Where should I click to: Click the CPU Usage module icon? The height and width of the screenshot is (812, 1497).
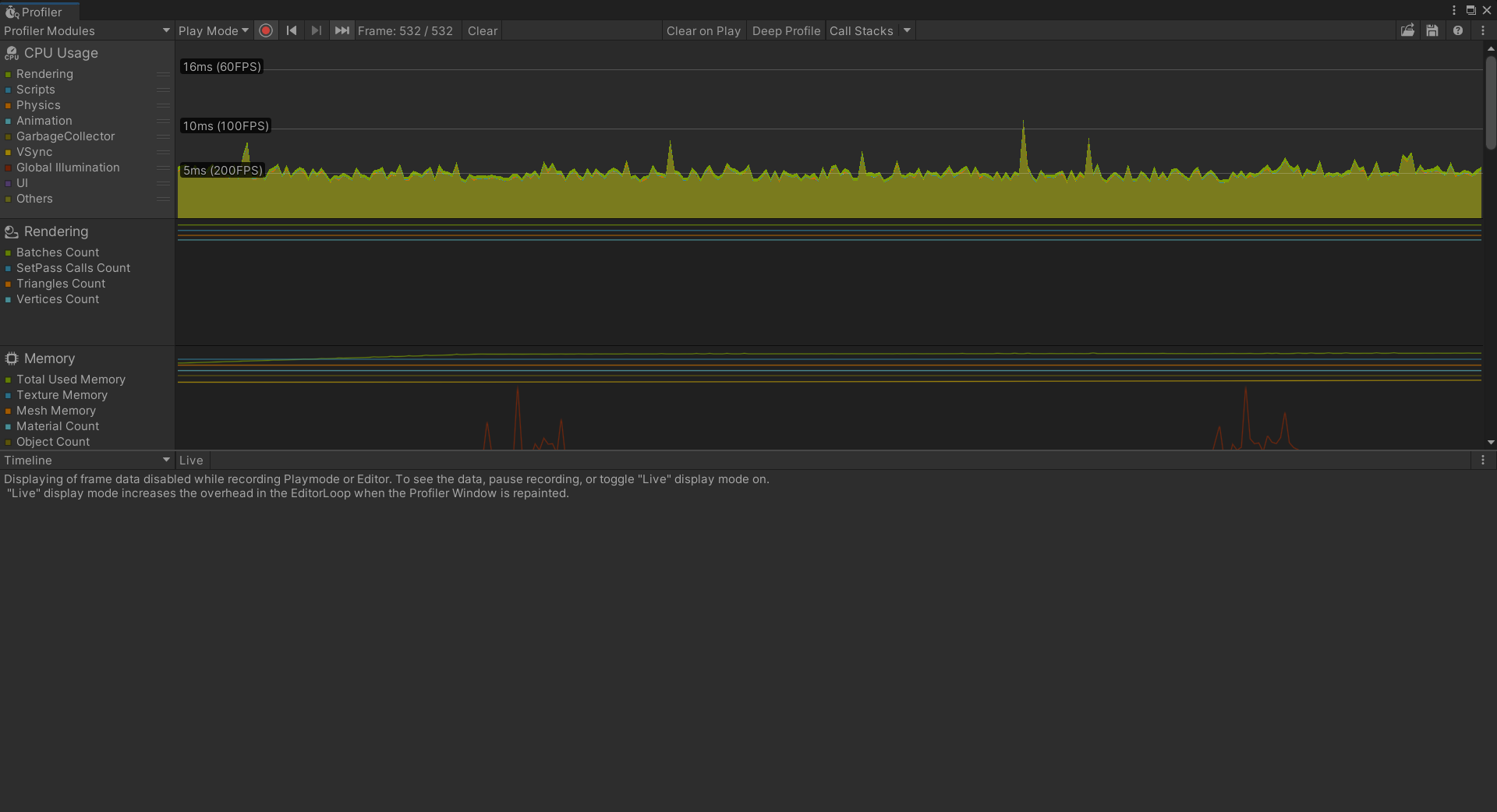(11, 52)
